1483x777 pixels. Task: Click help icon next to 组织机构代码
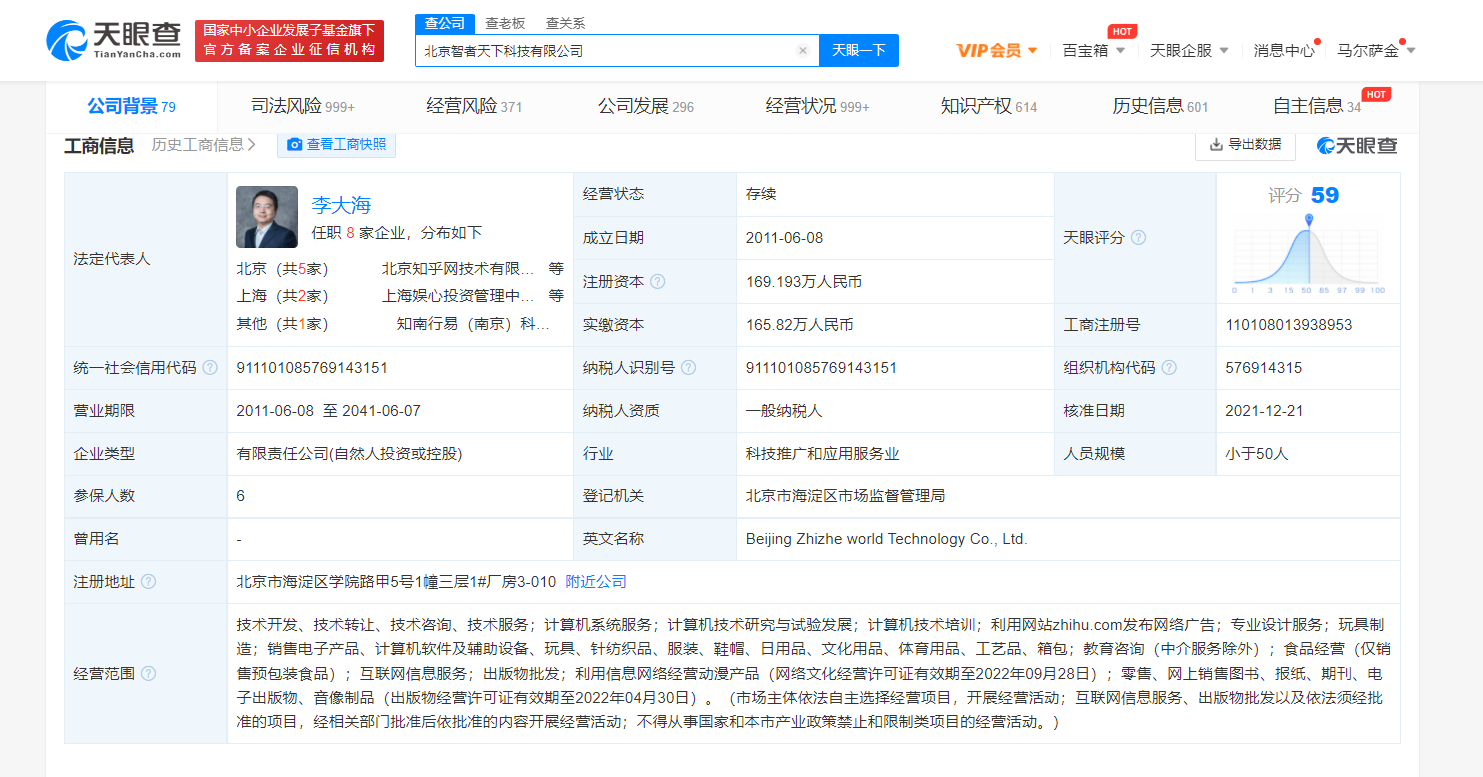(x=1169, y=368)
